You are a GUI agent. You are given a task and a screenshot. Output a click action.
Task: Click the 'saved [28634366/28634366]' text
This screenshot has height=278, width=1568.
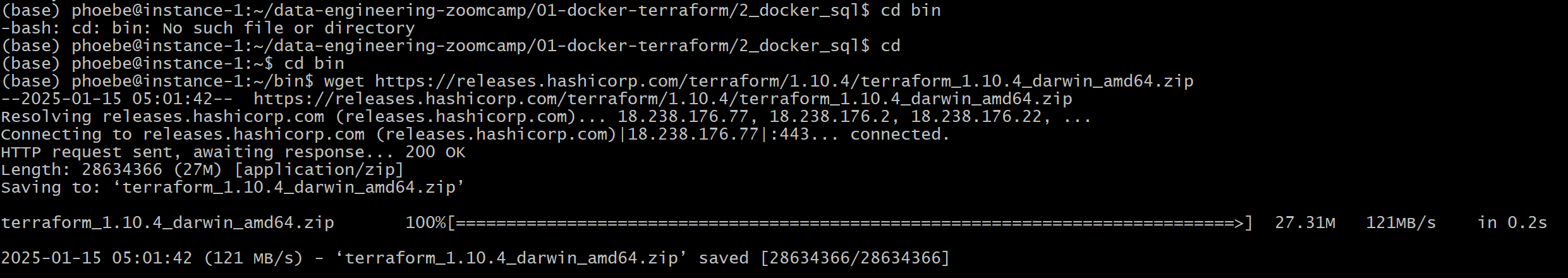point(824,258)
